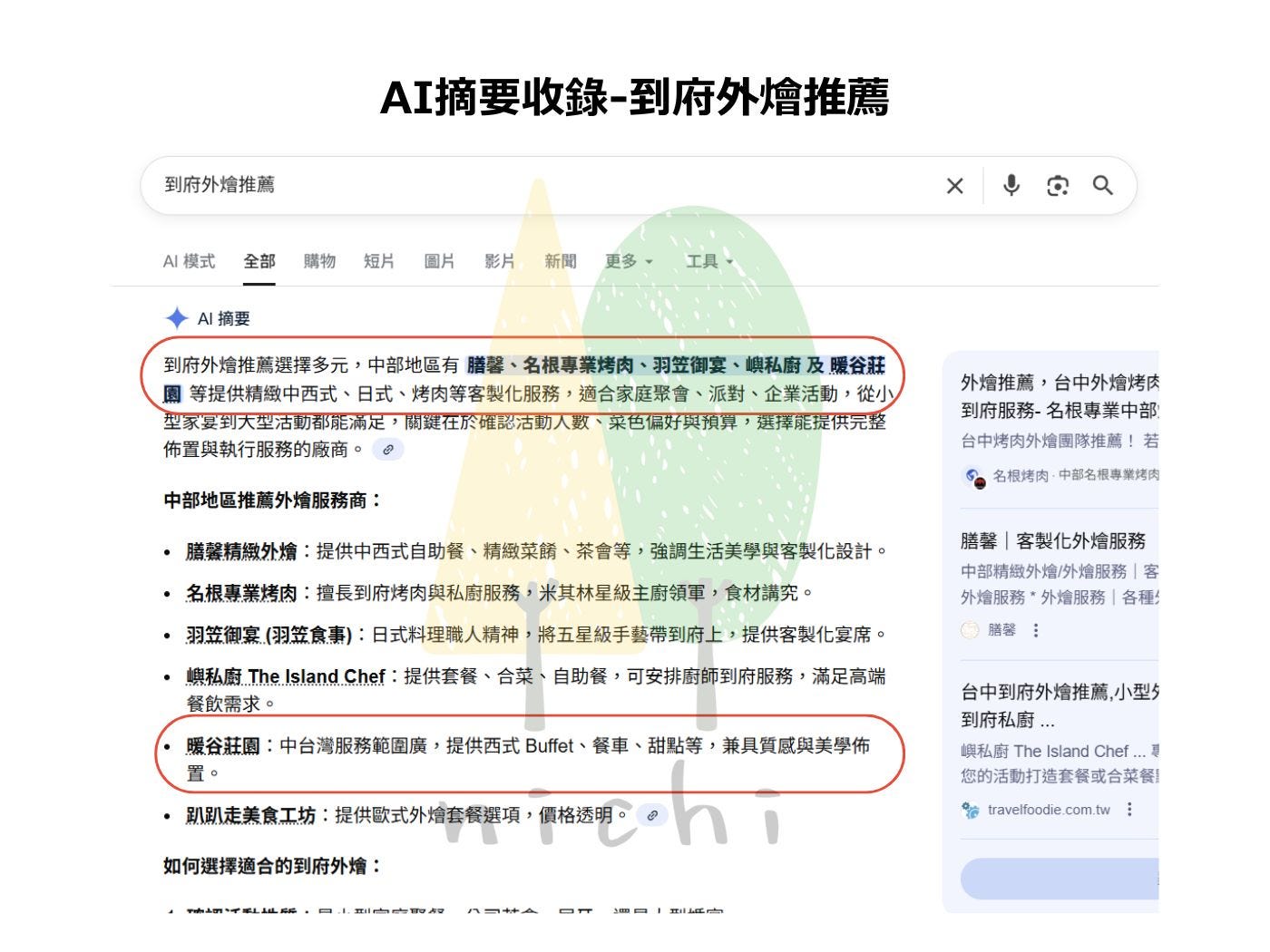Open the 工具 dropdown

pos(709,262)
